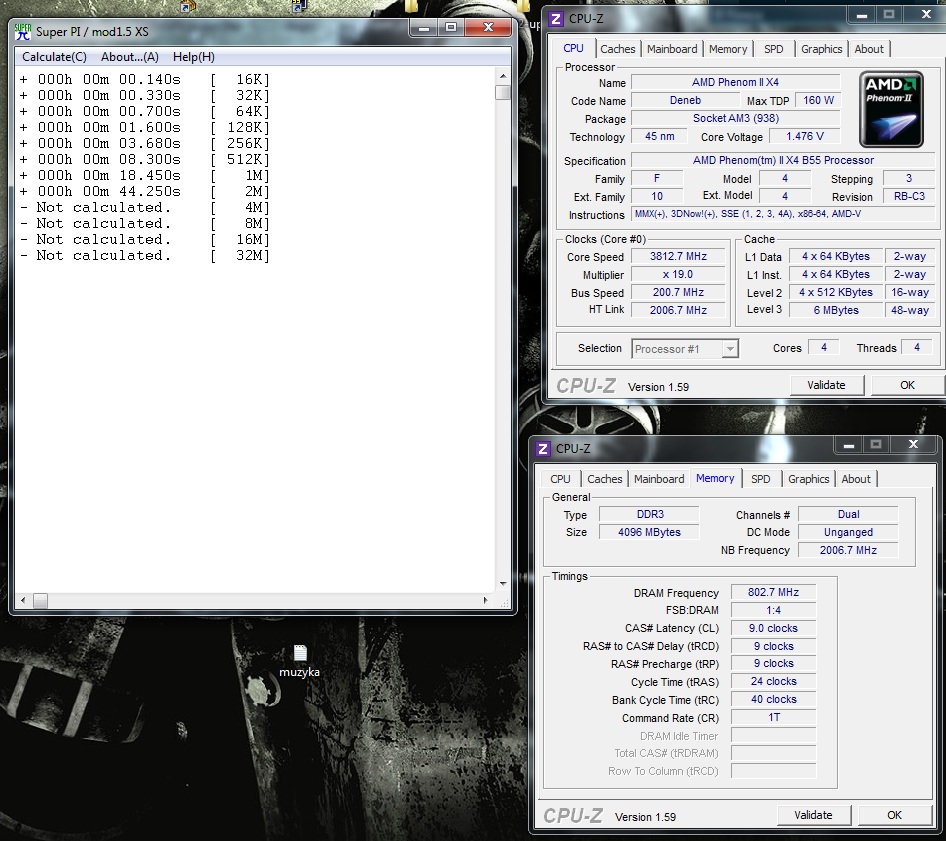Close the Super PI window

pos(489,27)
